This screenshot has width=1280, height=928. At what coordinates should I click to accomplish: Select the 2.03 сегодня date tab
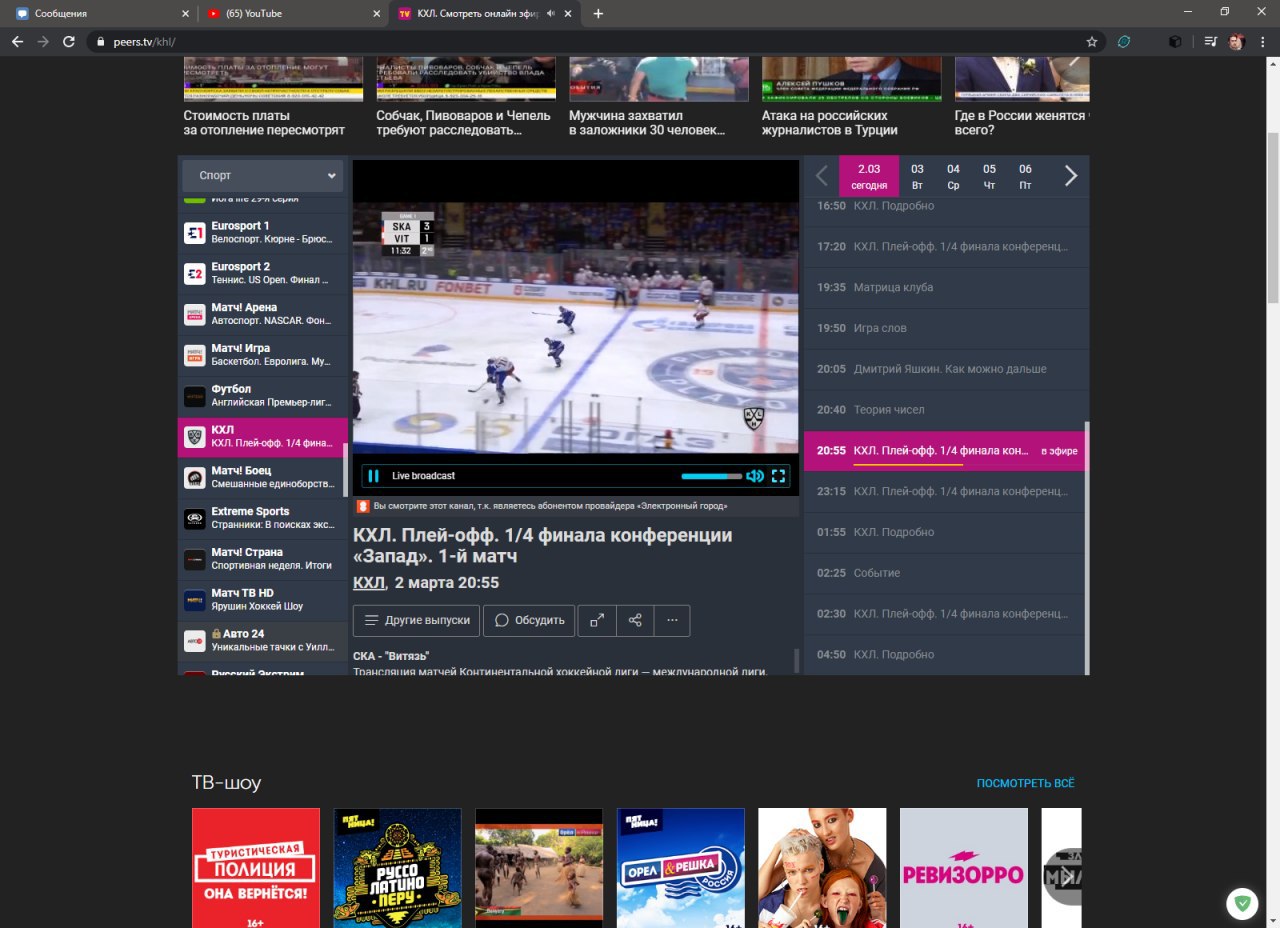(x=869, y=176)
